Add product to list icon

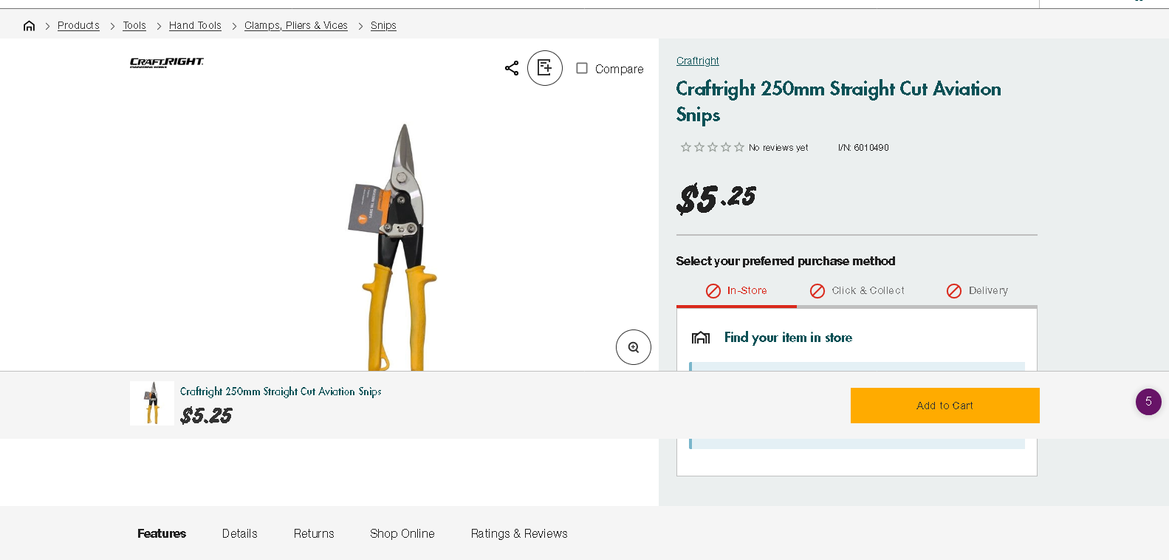545,68
